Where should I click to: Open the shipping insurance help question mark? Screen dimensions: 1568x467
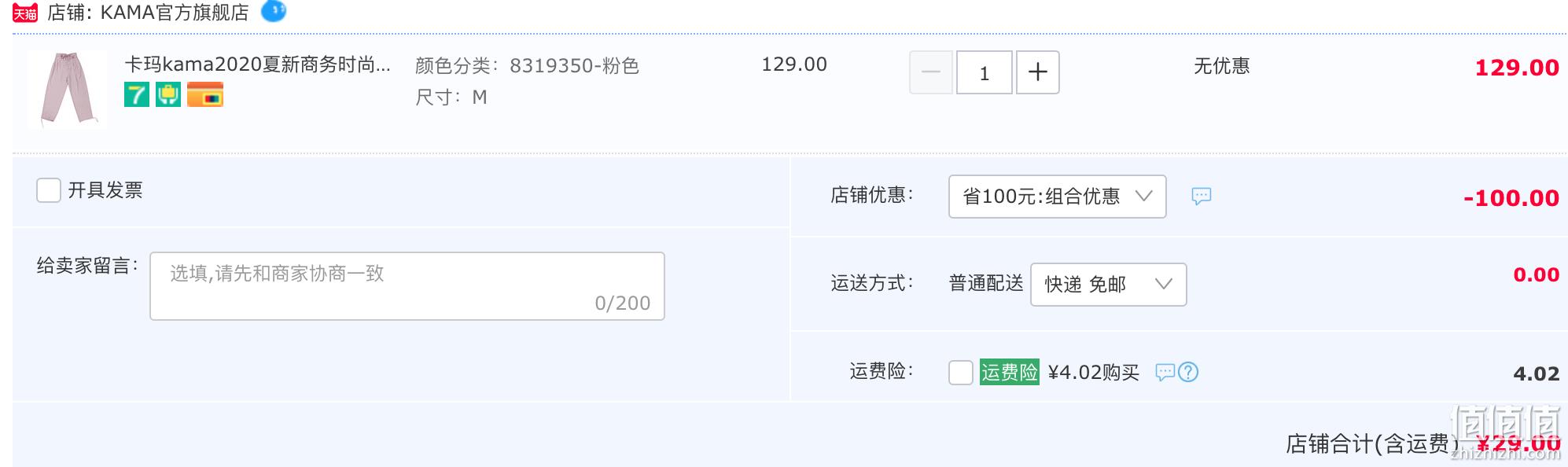tap(1188, 372)
